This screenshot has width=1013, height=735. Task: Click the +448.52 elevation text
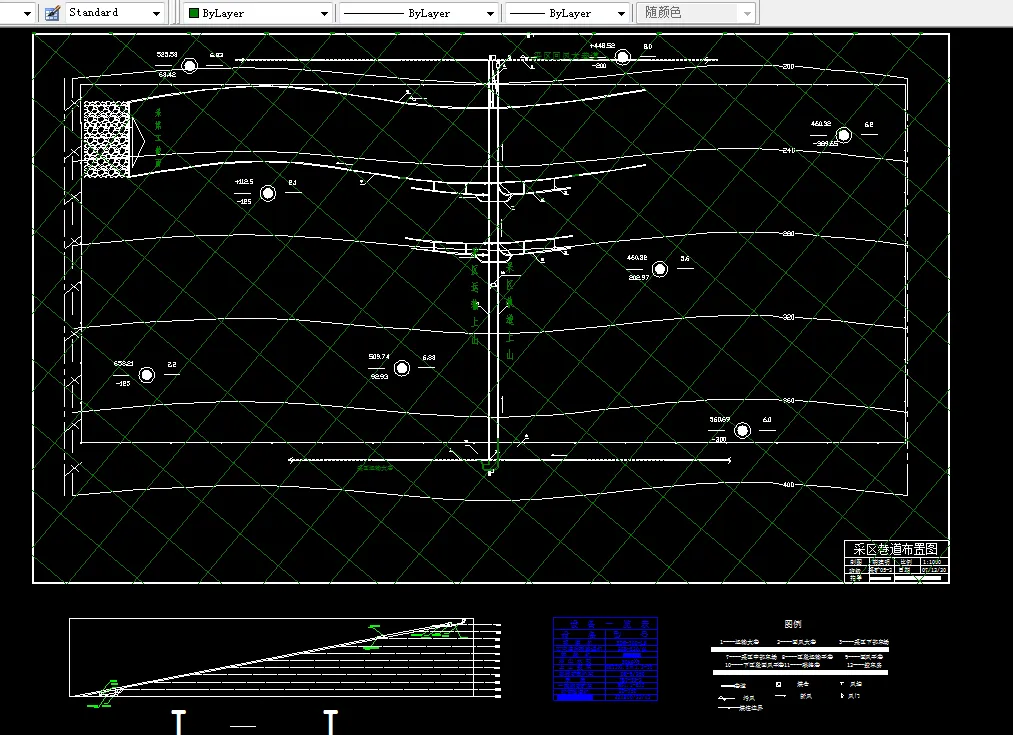pyautogui.click(x=602, y=46)
